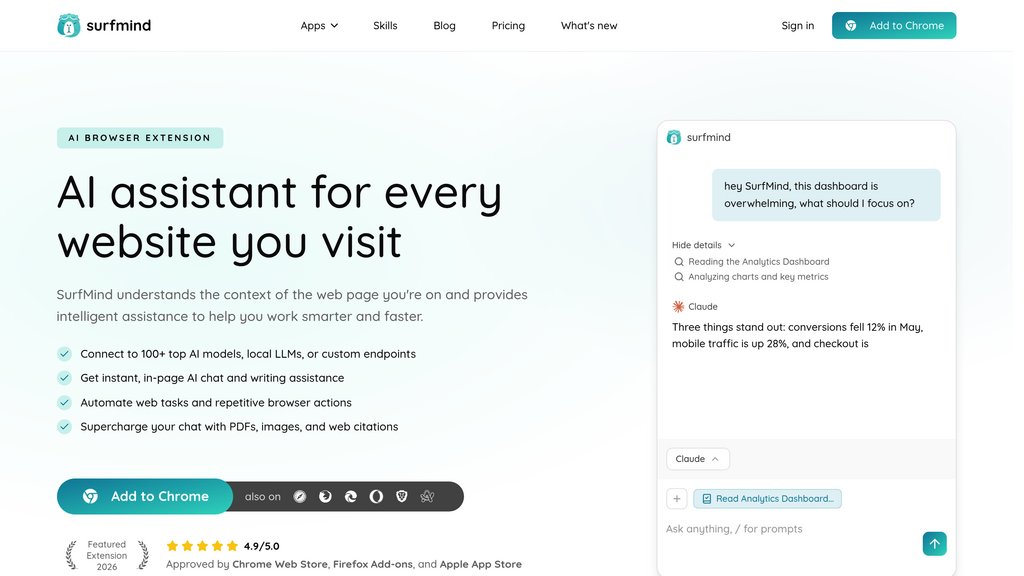Click the Sign in link
Screen dimensions: 1024x576
point(797,25)
